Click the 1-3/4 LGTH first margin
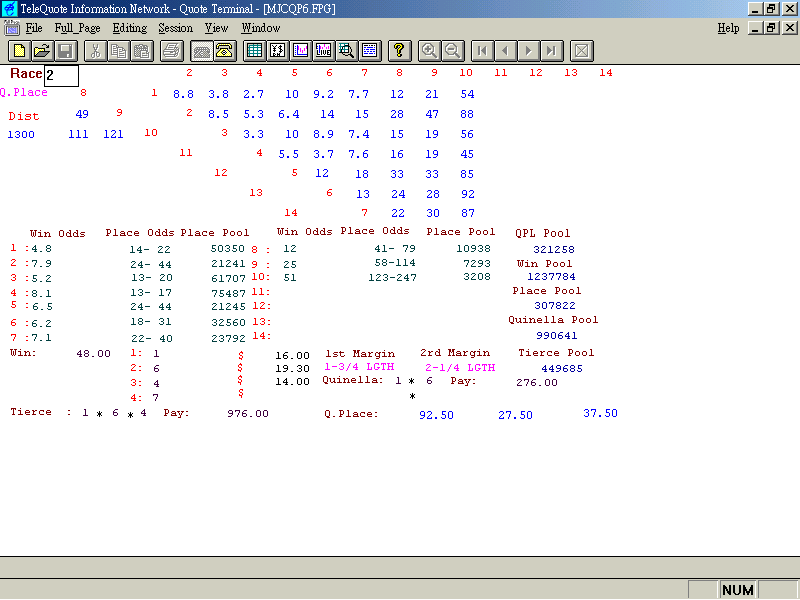Screen dimensions: 800x600 click(359, 367)
